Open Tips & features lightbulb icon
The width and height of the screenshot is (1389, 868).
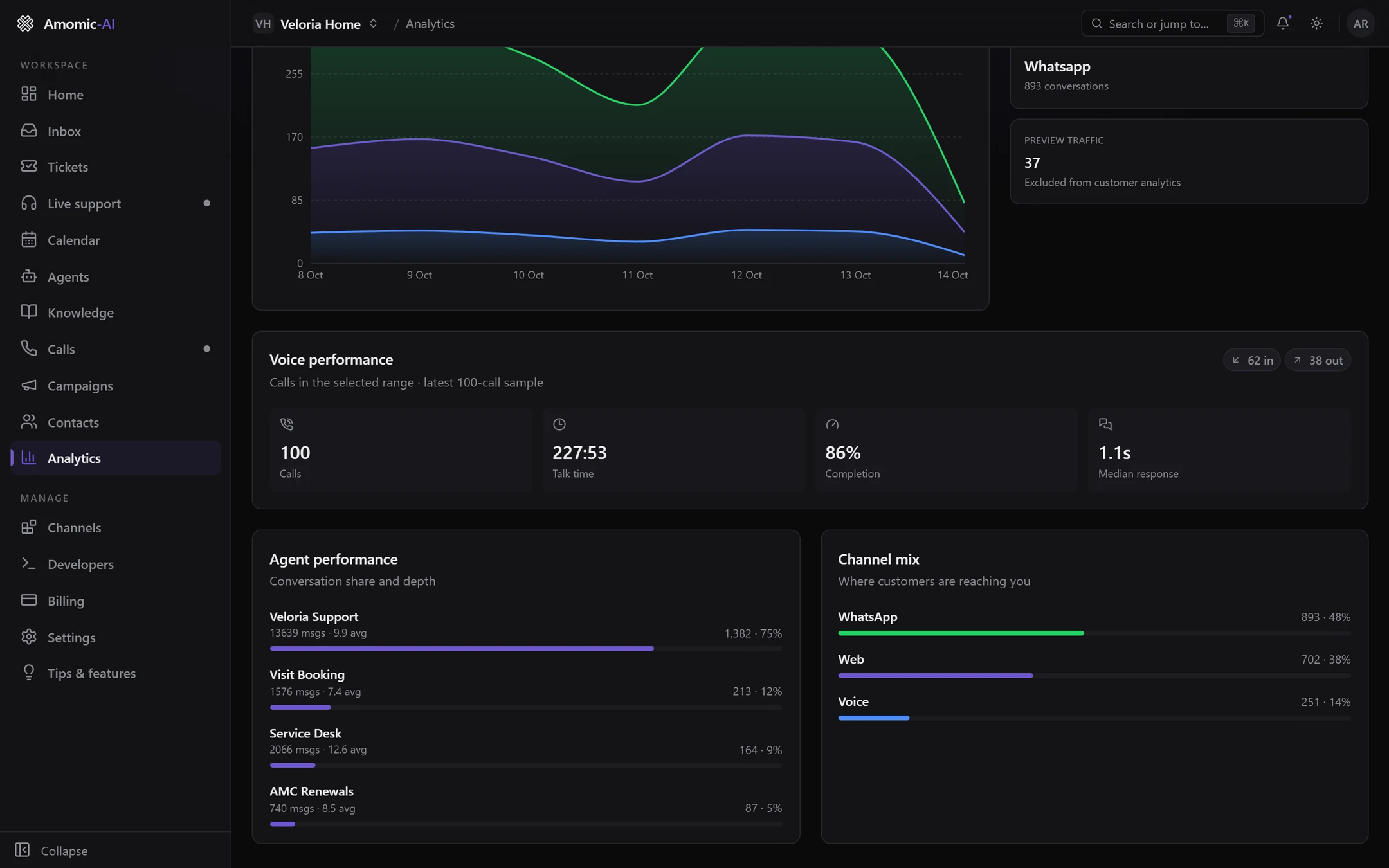click(29, 673)
